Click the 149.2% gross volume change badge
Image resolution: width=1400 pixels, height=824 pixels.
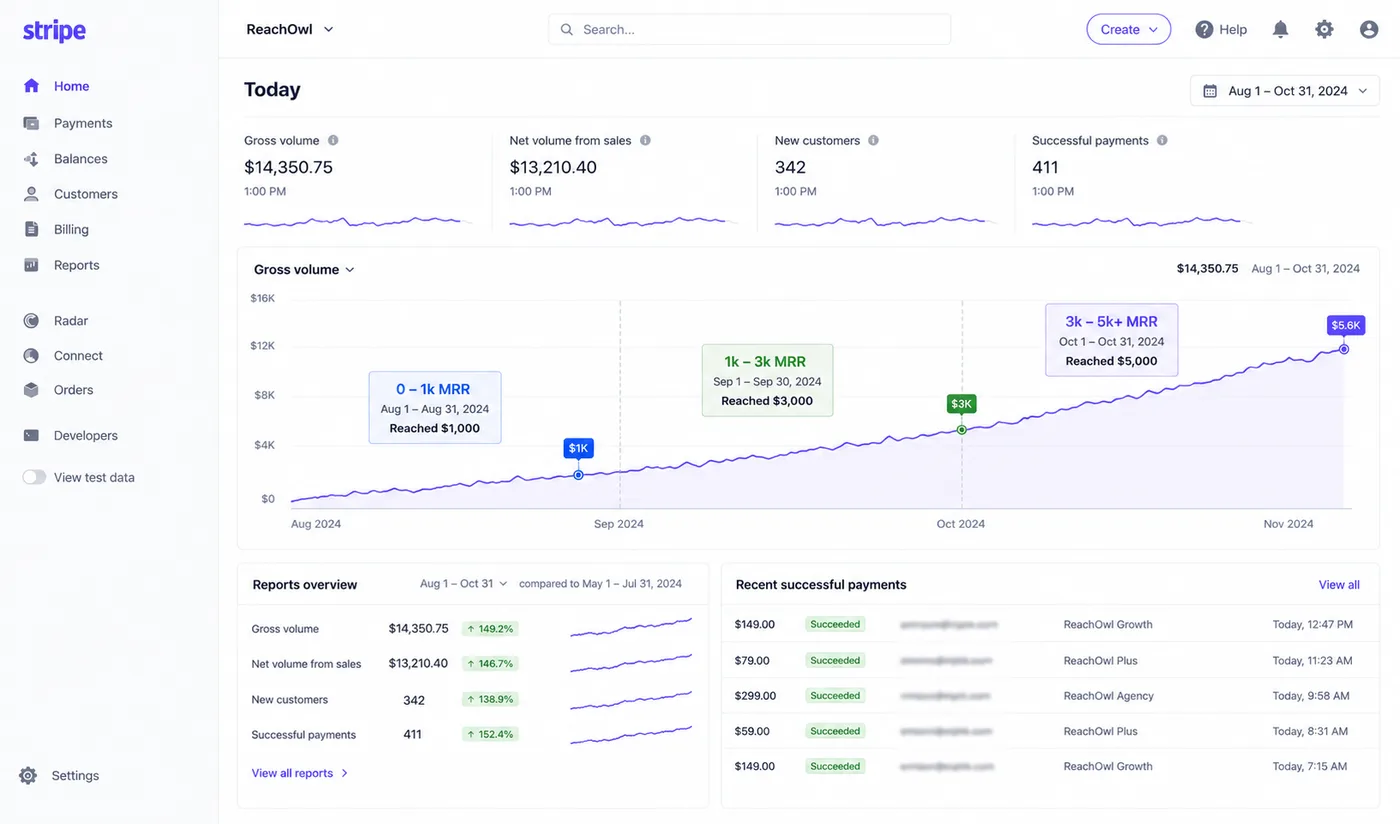(x=490, y=629)
